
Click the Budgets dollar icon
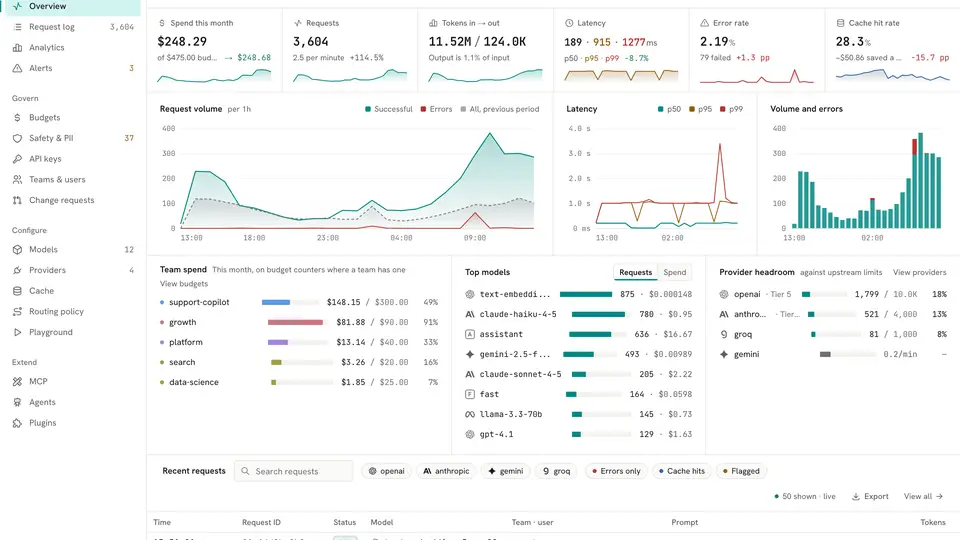17,118
